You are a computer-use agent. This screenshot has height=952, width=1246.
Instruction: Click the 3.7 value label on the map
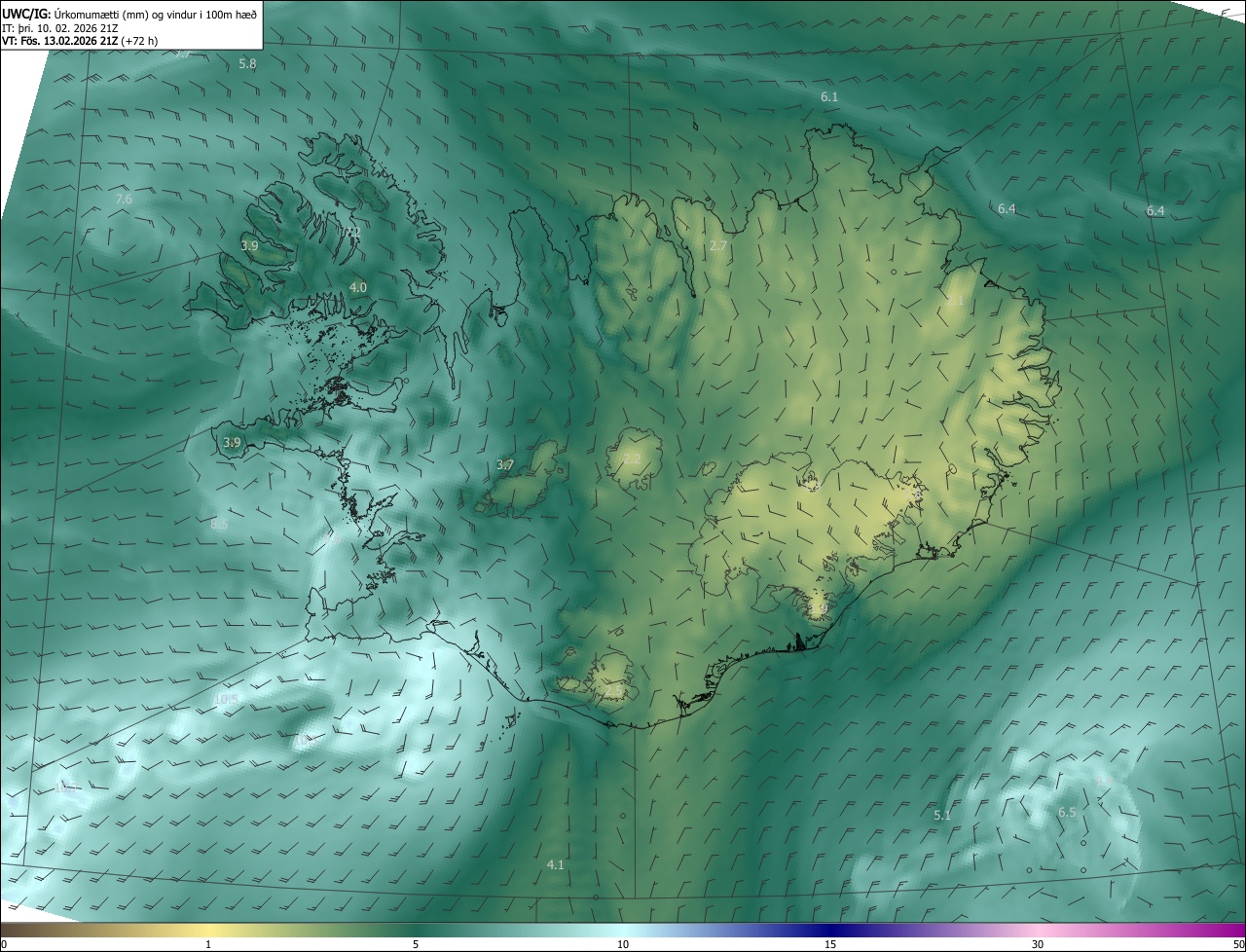click(505, 465)
